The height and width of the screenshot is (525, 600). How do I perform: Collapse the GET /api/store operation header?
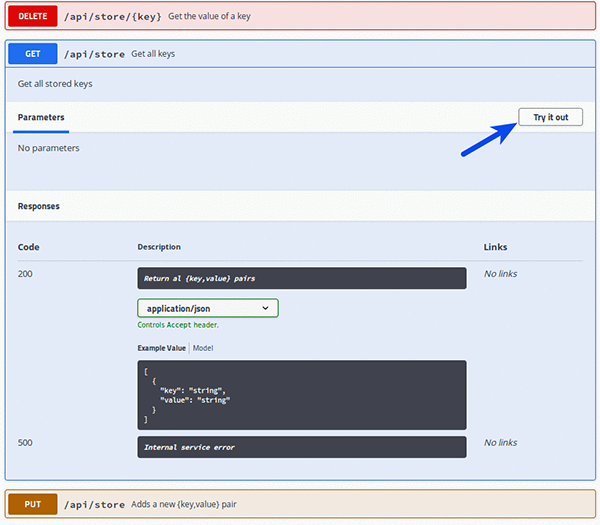[x=300, y=54]
